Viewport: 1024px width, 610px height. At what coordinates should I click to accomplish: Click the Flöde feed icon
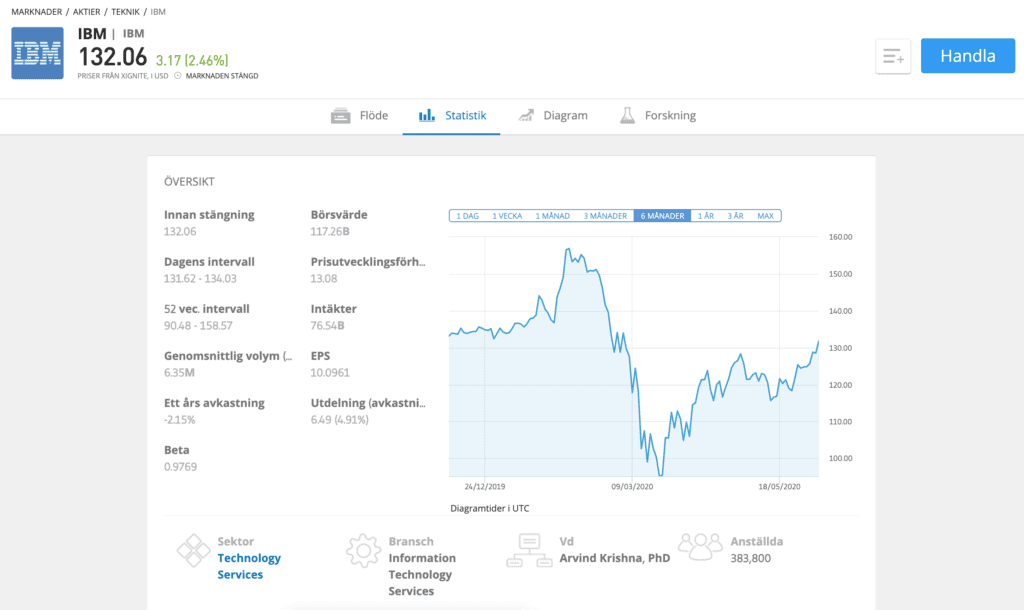[340, 116]
